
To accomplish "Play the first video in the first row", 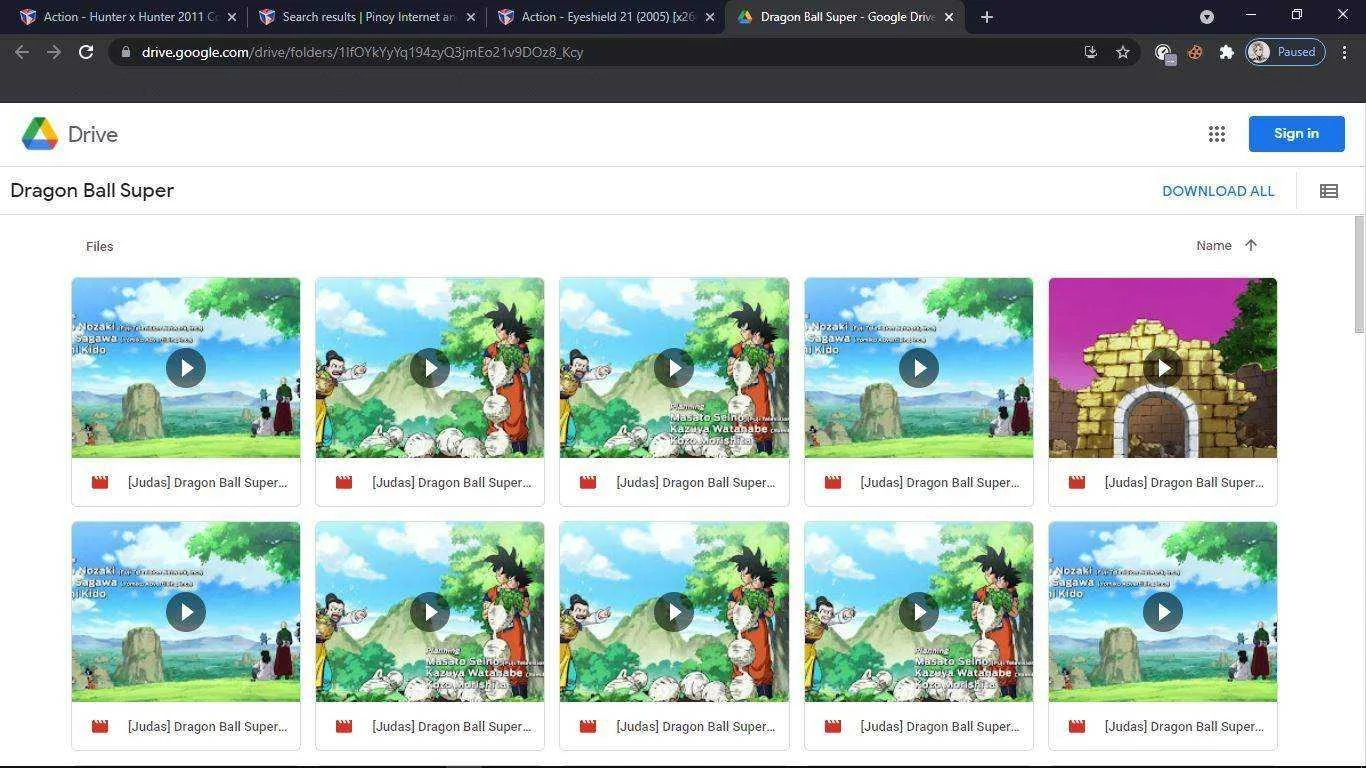I will [186, 368].
